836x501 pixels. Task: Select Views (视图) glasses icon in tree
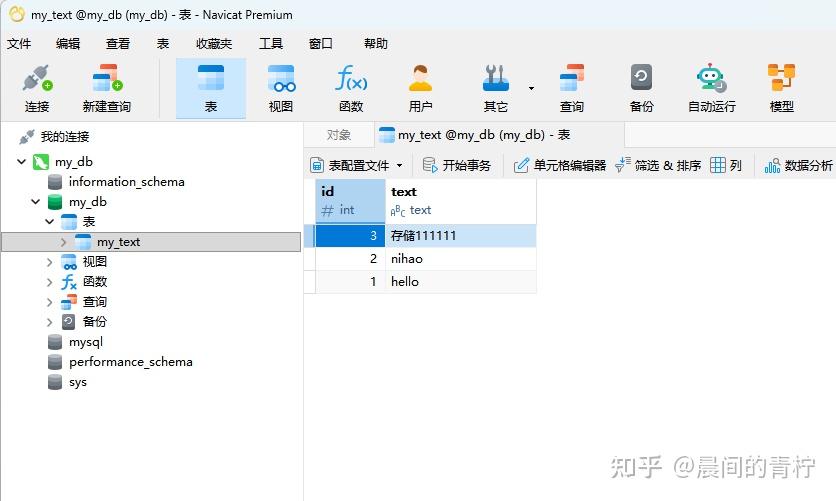(x=69, y=262)
